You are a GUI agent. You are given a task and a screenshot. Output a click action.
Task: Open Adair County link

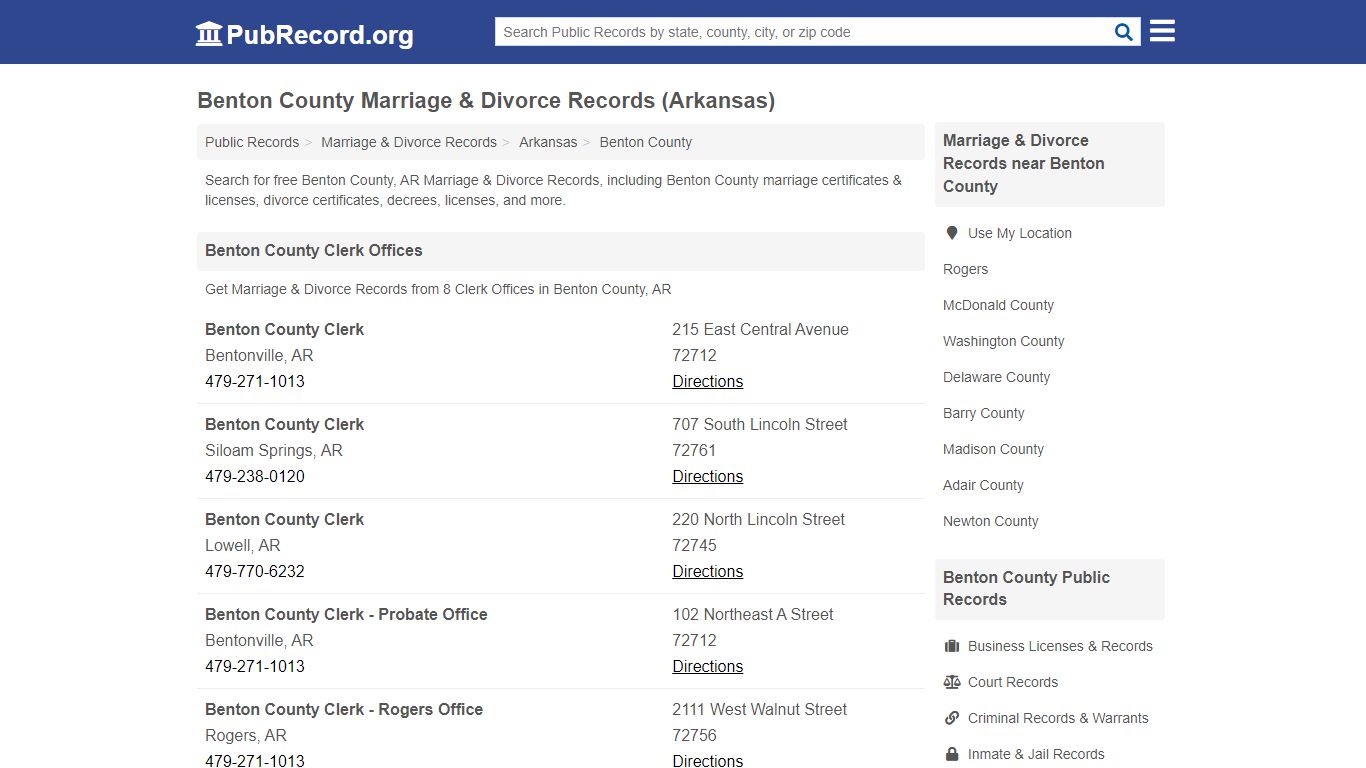point(983,485)
